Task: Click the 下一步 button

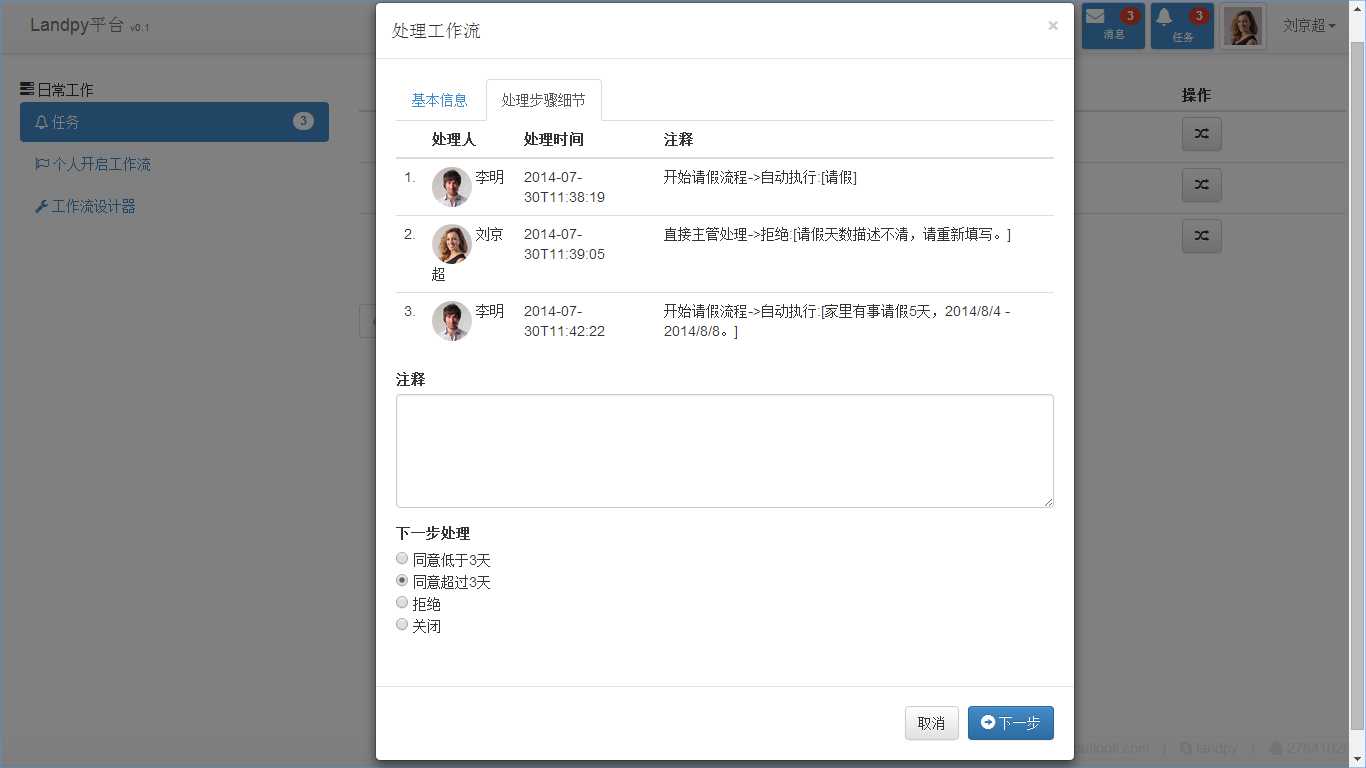Action: pos(1010,723)
